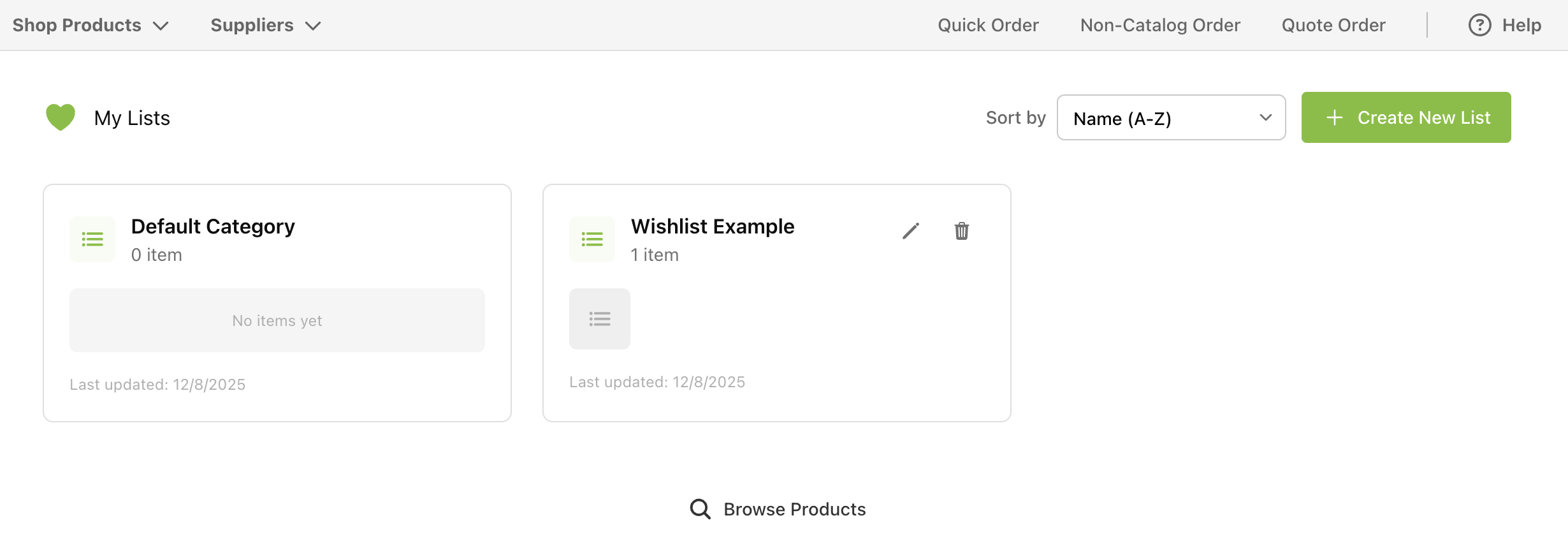Click the Help question mark icon
The width and height of the screenshot is (1568, 555).
(x=1479, y=26)
